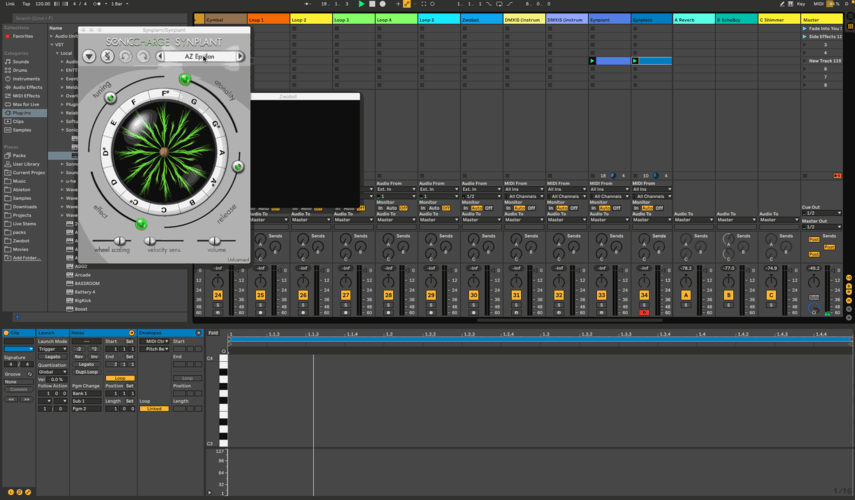Screen dimensions: 855x500
Task: Go to next Synplant preset arrow
Action: click(x=240, y=56)
